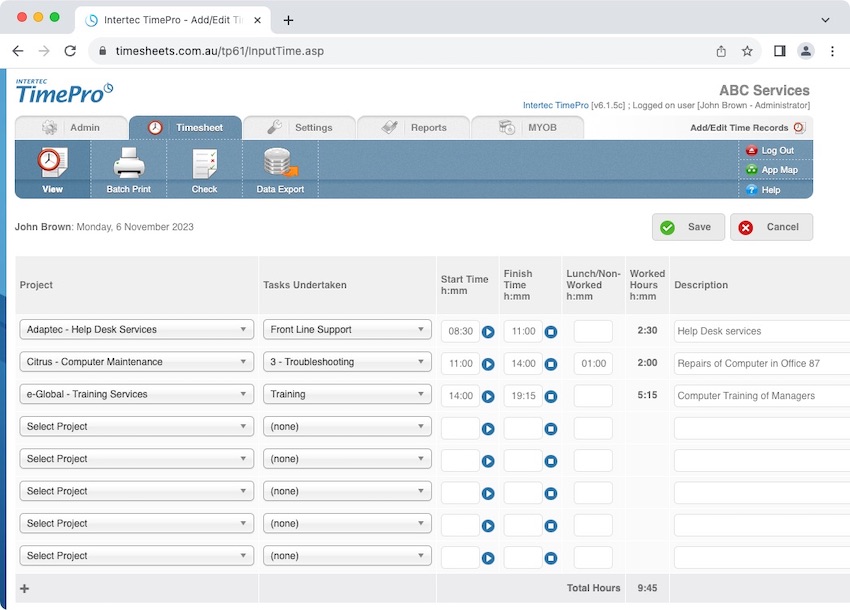This screenshot has height=610, width=850.
Task: Open the browser tab search chevron
Action: [x=825, y=20]
